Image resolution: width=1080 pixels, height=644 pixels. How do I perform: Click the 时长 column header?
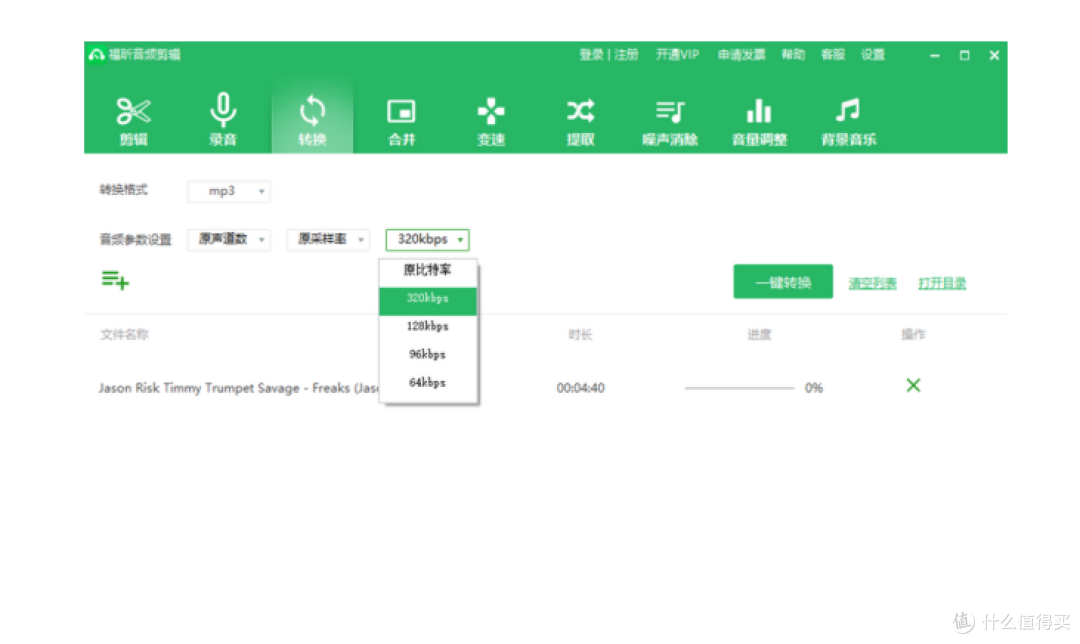[x=581, y=334]
